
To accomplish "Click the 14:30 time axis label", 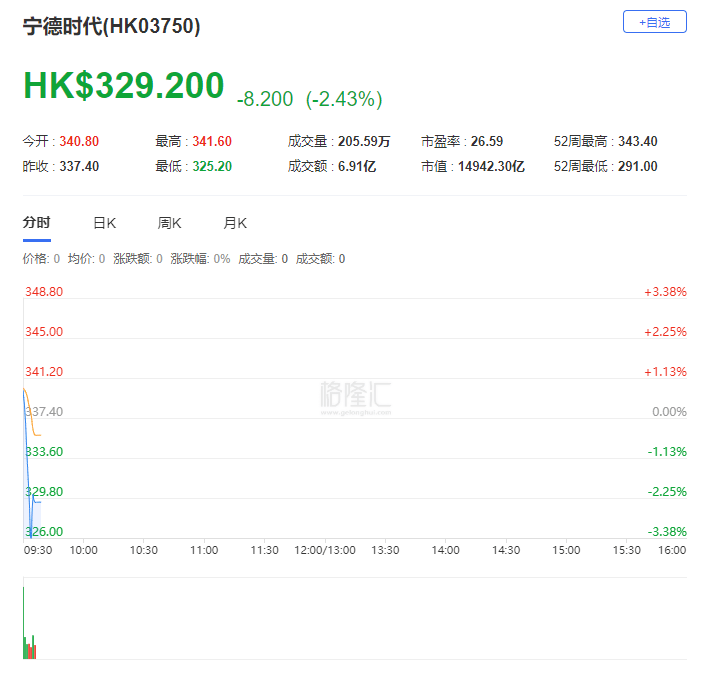I will [x=506, y=550].
